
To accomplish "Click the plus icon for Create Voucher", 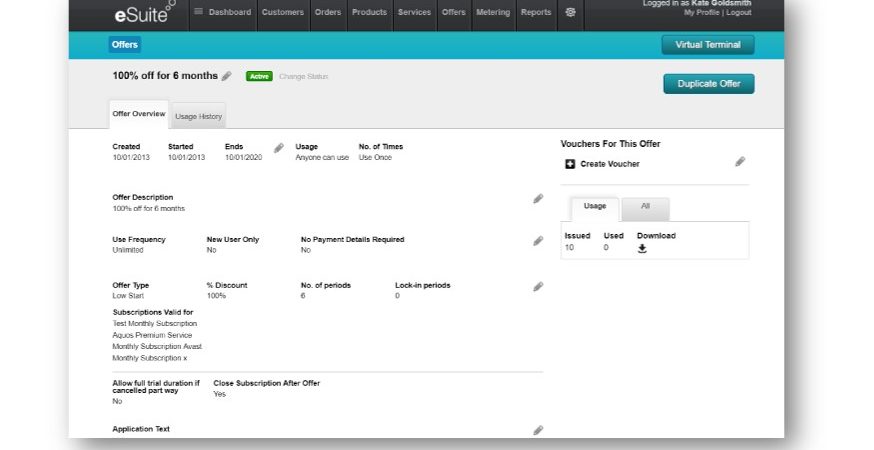I will click(570, 164).
